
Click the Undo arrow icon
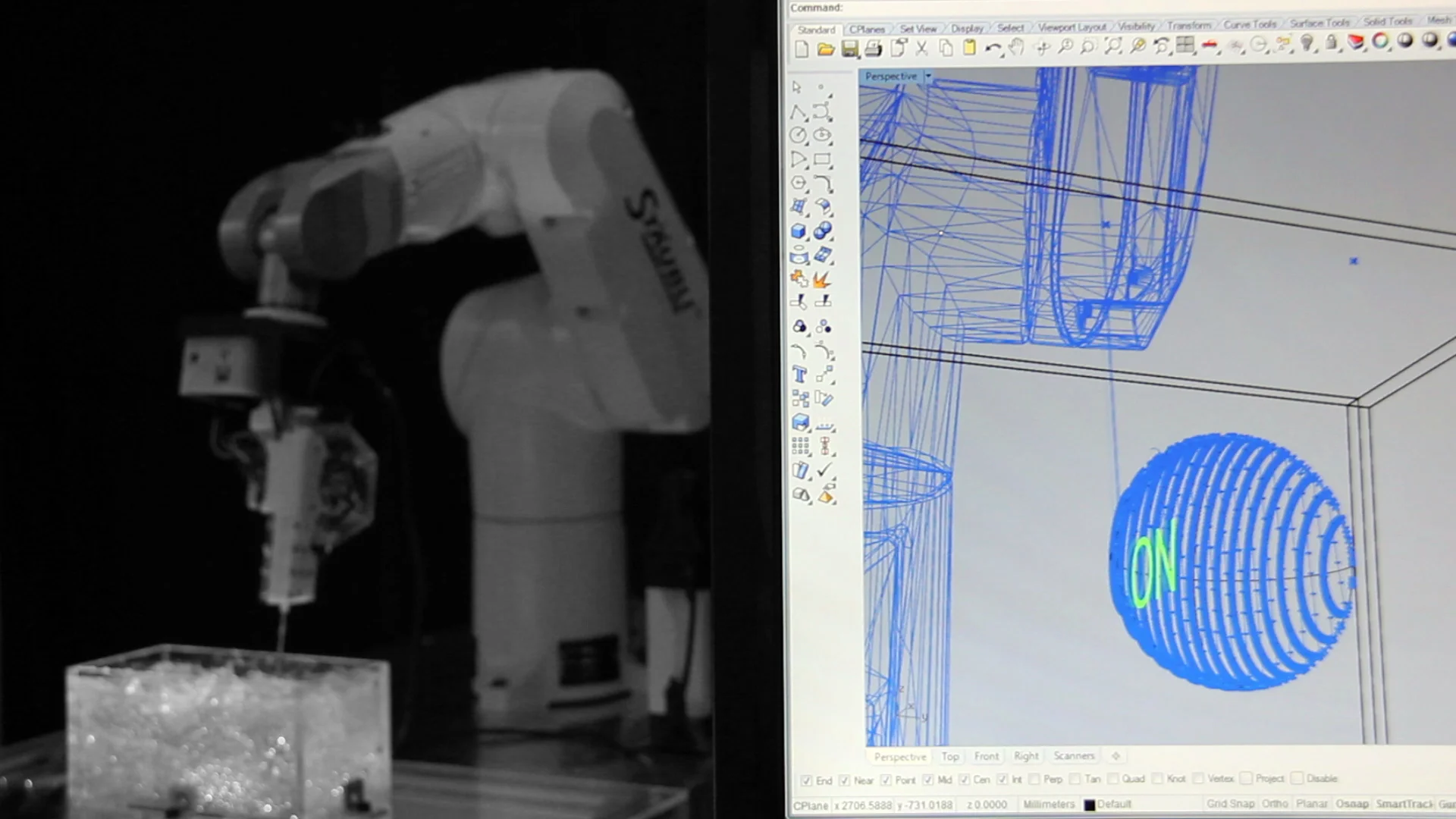pyautogui.click(x=993, y=49)
